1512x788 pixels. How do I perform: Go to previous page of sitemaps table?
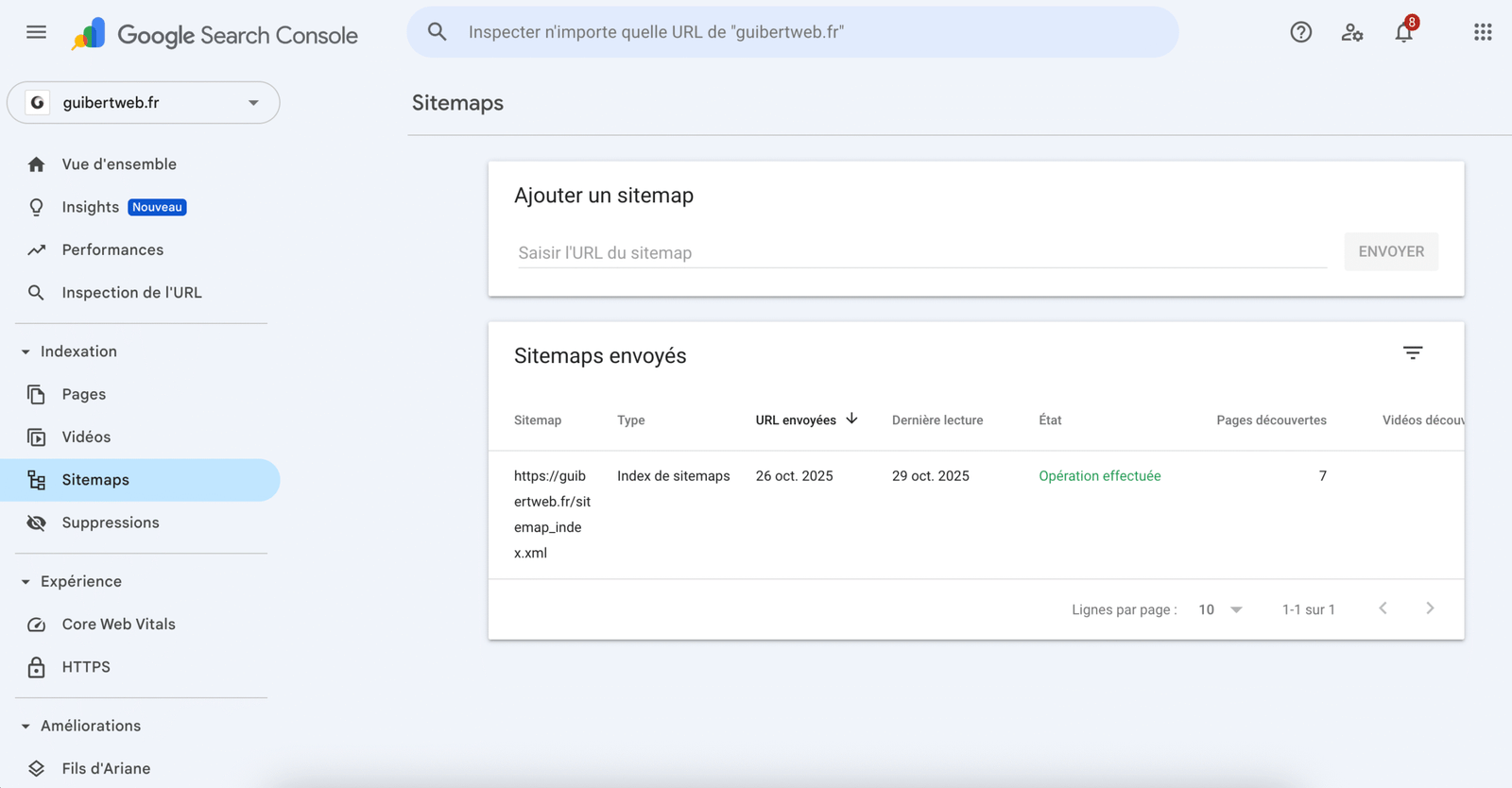coord(1383,608)
